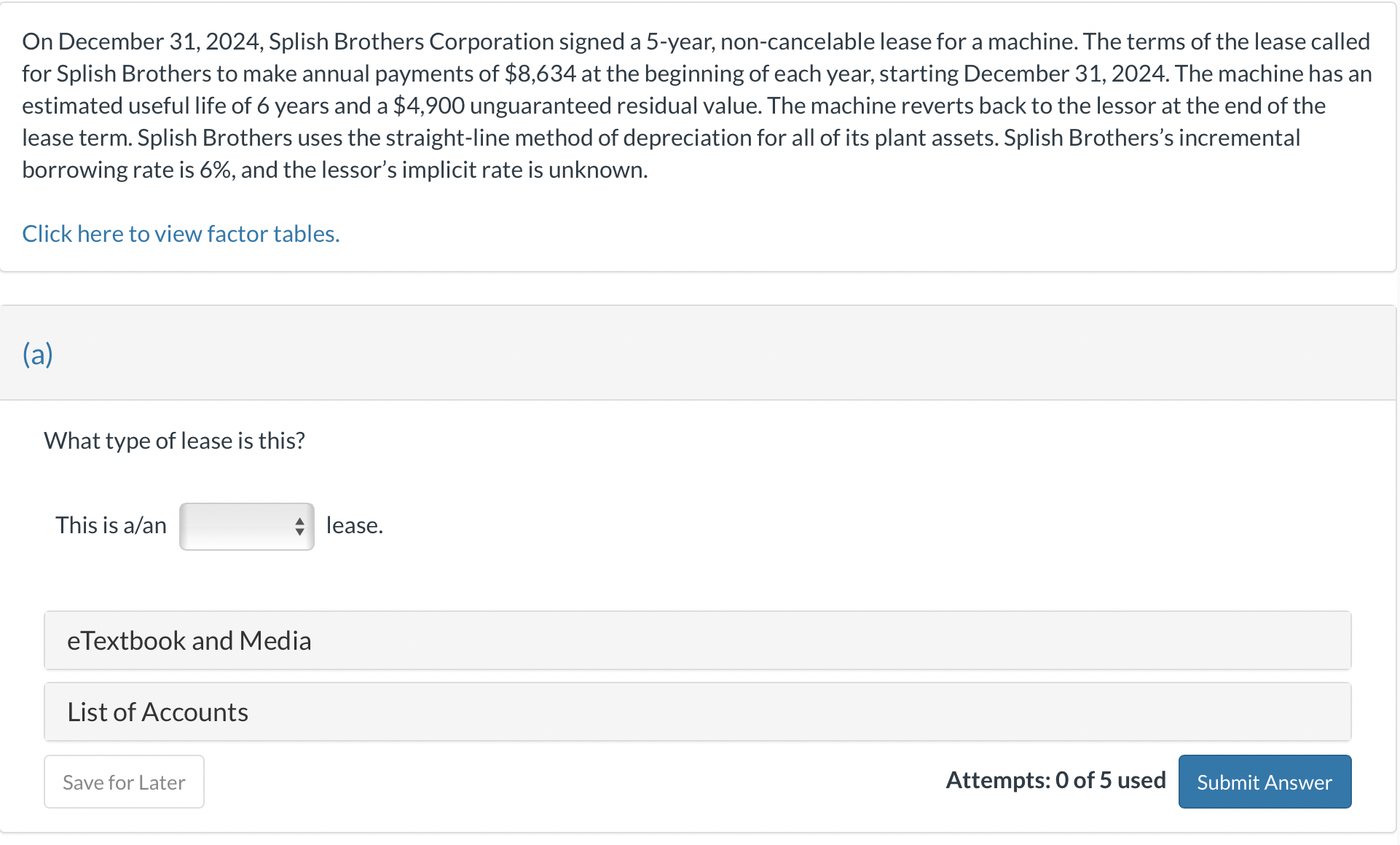
Task: Click the Attempts counter text
Action: tap(1055, 780)
